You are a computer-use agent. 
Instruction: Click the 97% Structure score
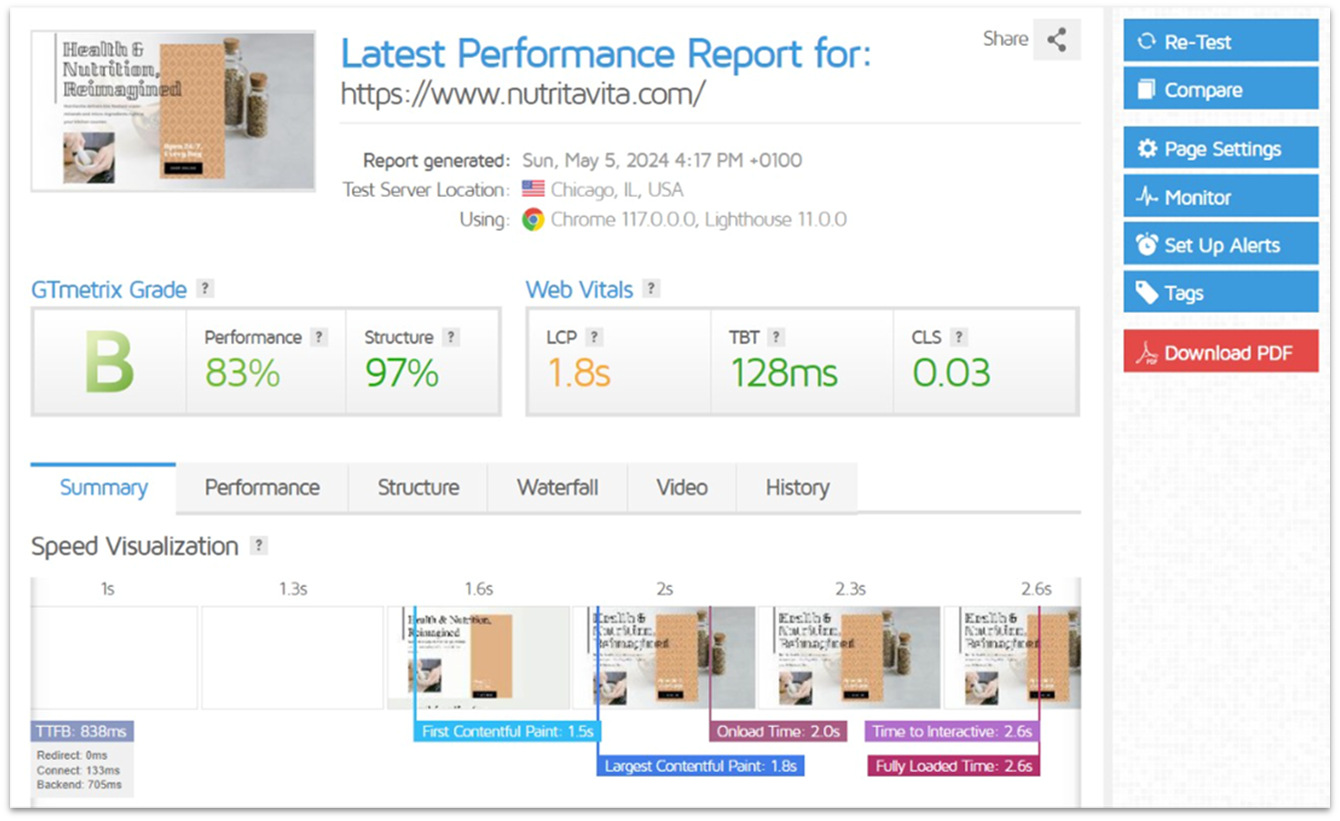click(x=402, y=373)
